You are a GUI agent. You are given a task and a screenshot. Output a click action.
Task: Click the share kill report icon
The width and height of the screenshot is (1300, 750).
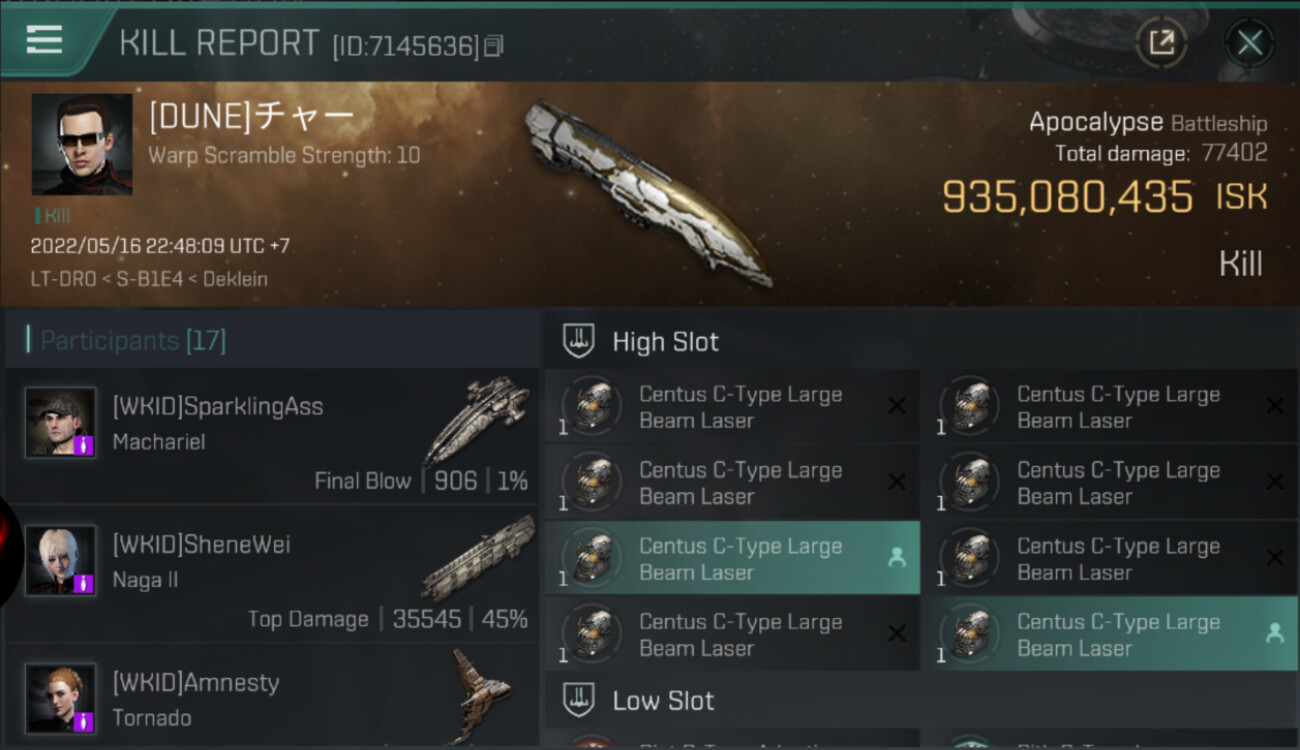click(x=1161, y=43)
